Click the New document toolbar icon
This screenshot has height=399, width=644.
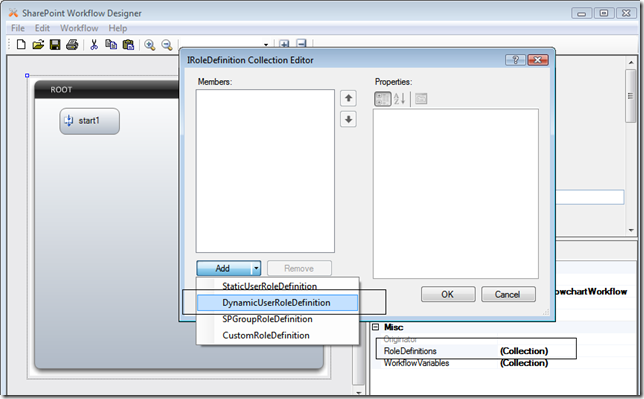[21, 44]
